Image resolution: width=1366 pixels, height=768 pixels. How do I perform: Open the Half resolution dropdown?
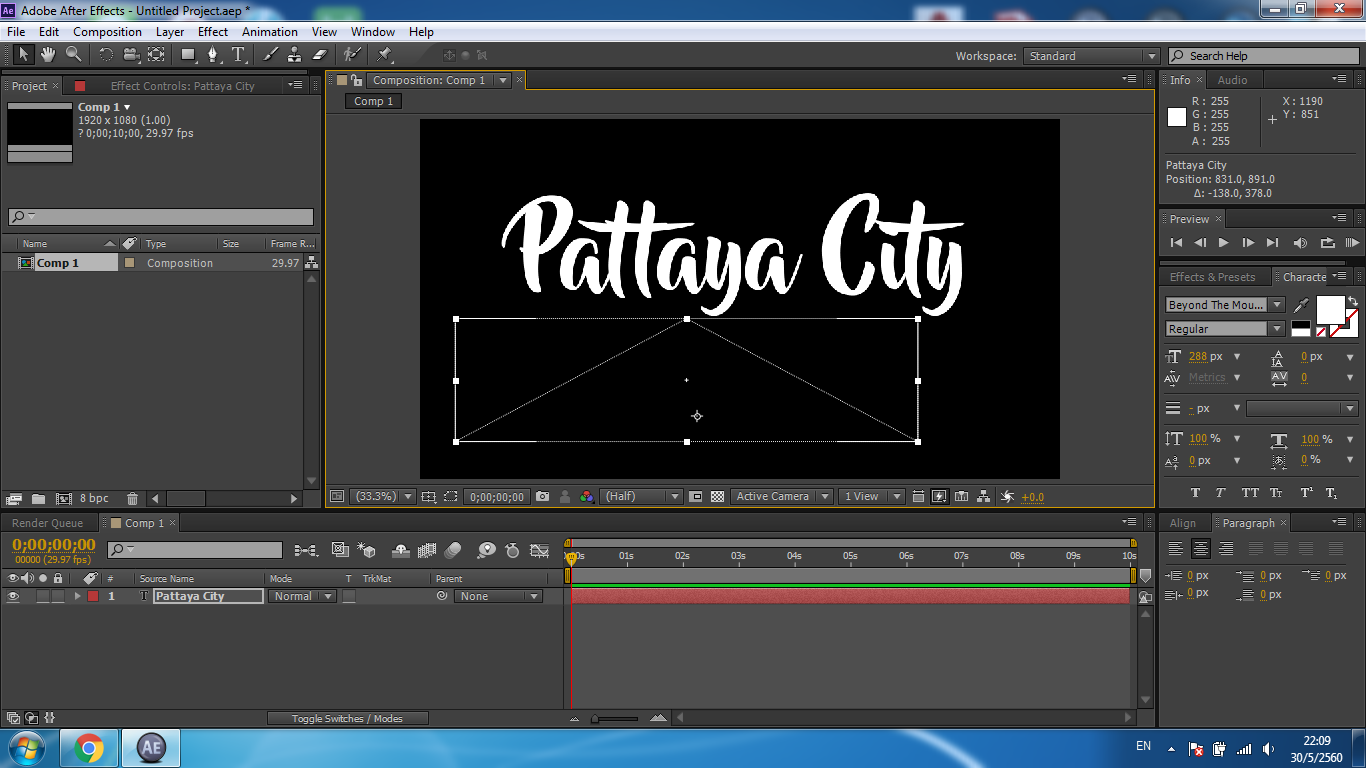coord(641,497)
